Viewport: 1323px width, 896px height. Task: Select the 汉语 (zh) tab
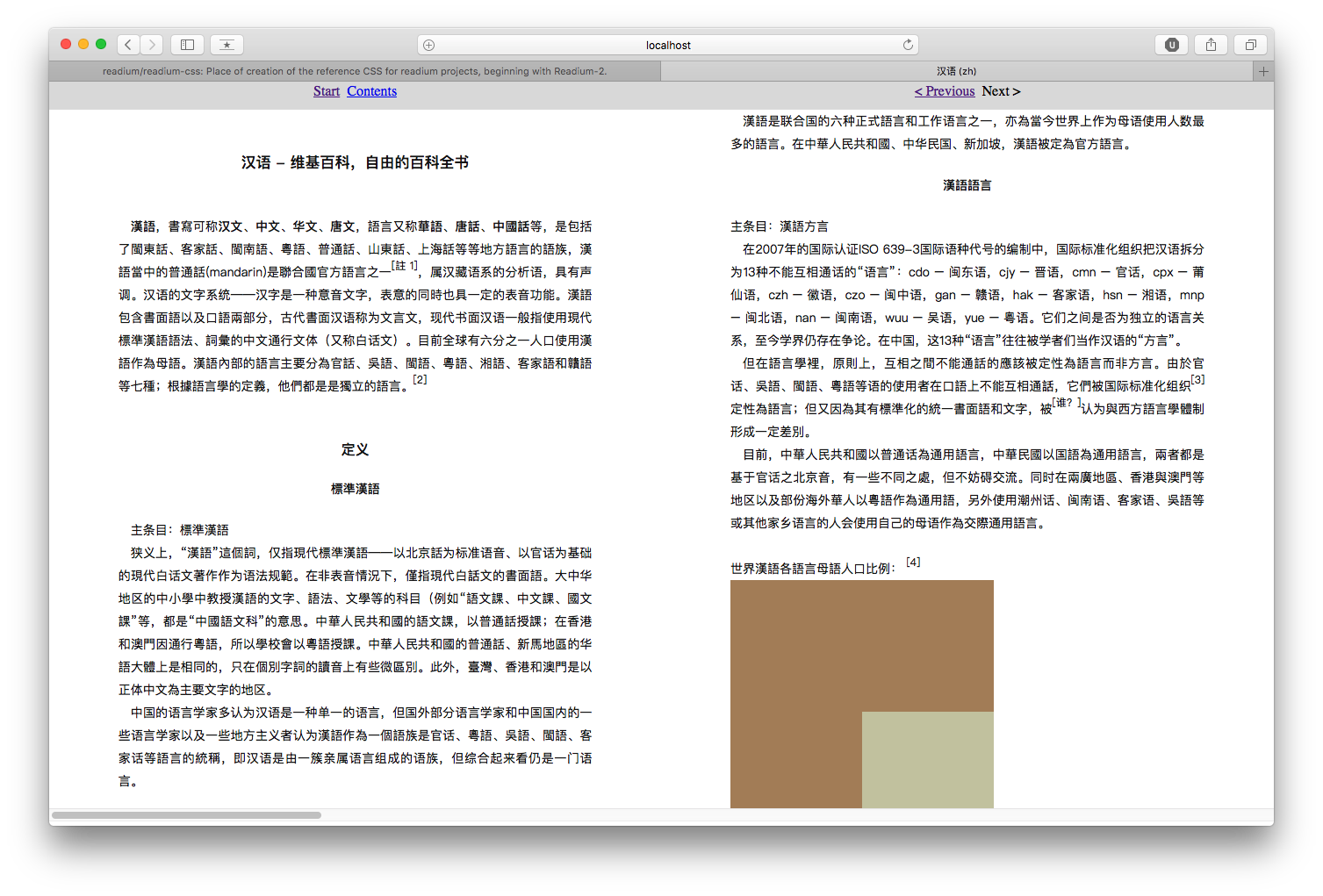(x=956, y=71)
